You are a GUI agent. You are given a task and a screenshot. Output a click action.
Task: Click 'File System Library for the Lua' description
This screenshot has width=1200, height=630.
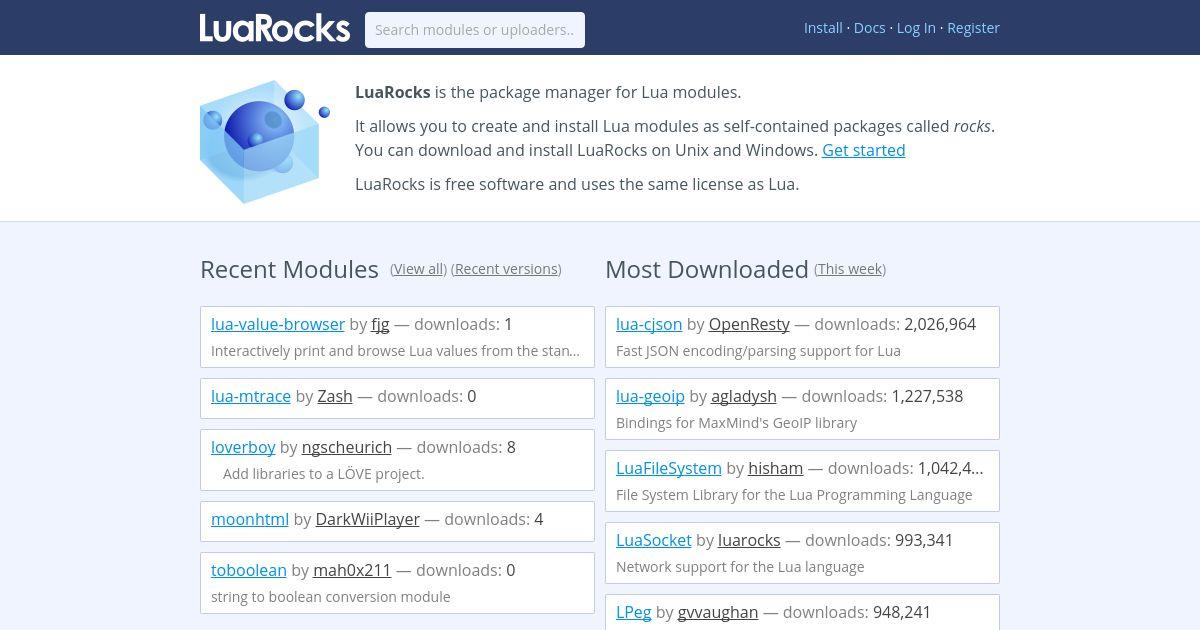tap(794, 495)
